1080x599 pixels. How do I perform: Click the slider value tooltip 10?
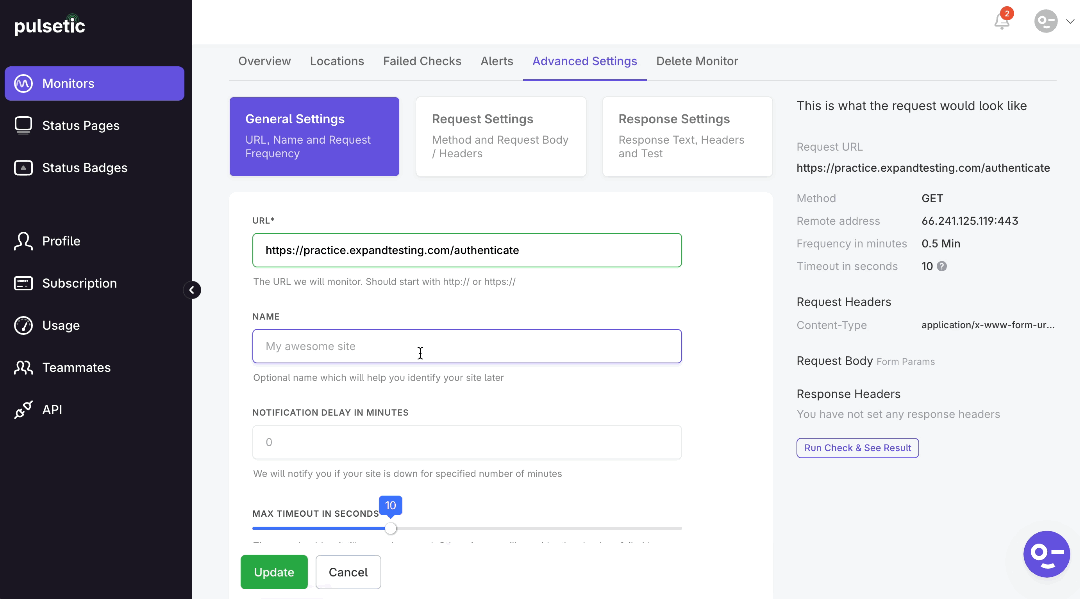point(391,505)
